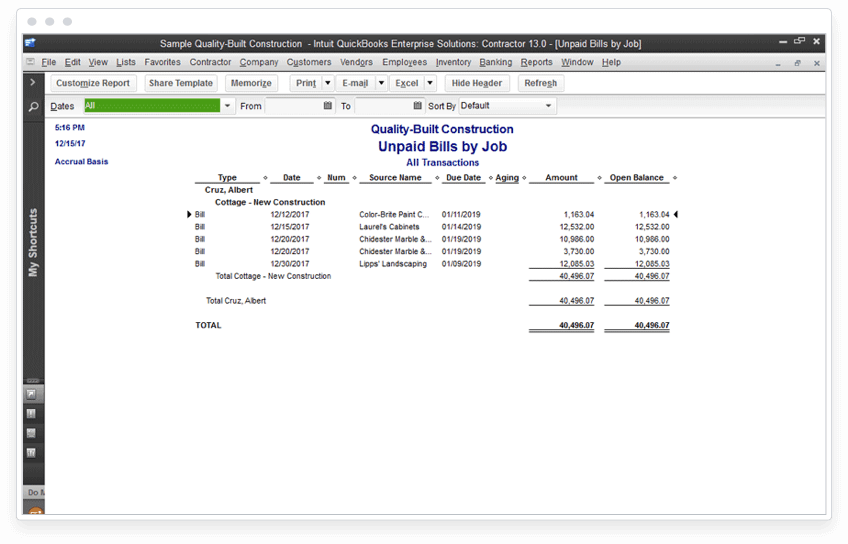Expand the Excel button dropdown arrow
Image resolution: width=848 pixels, height=544 pixels.
(430, 83)
